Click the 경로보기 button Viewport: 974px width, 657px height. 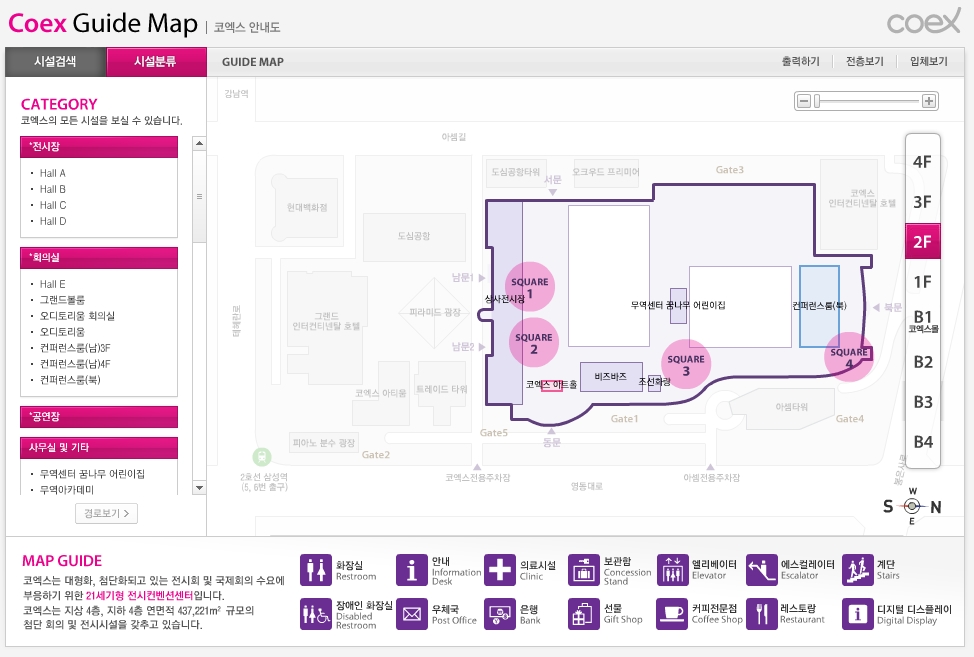(x=106, y=514)
